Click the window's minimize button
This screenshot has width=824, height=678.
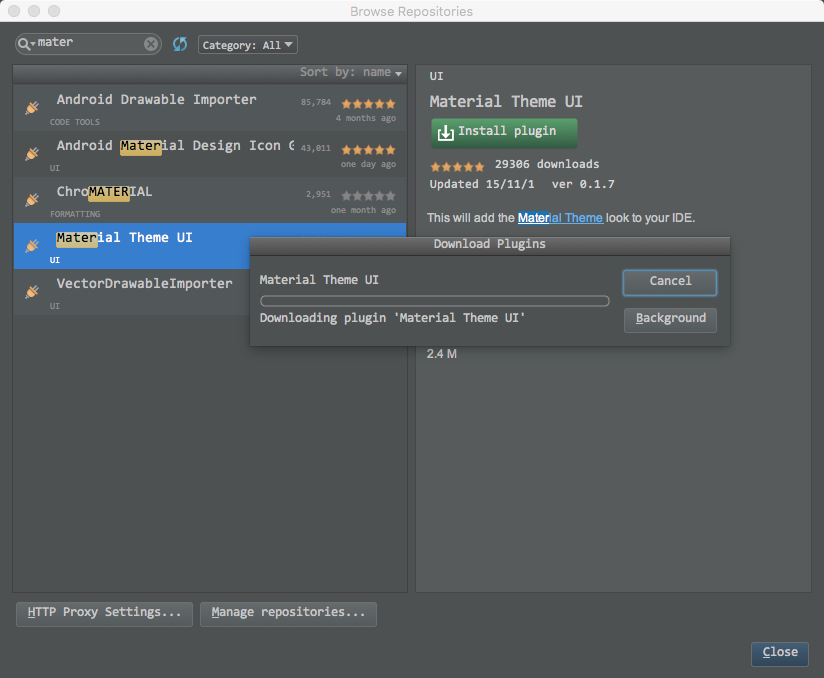tap(34, 11)
